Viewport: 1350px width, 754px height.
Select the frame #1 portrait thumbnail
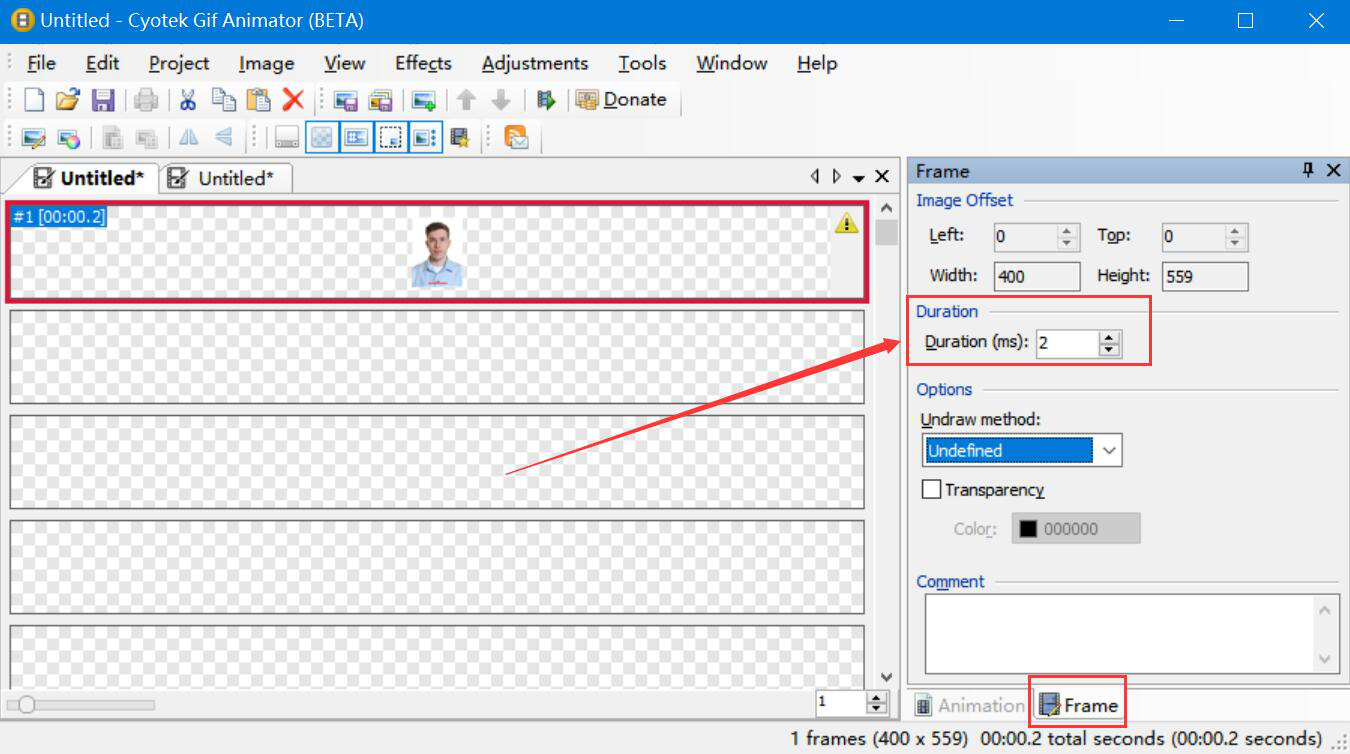click(x=437, y=254)
